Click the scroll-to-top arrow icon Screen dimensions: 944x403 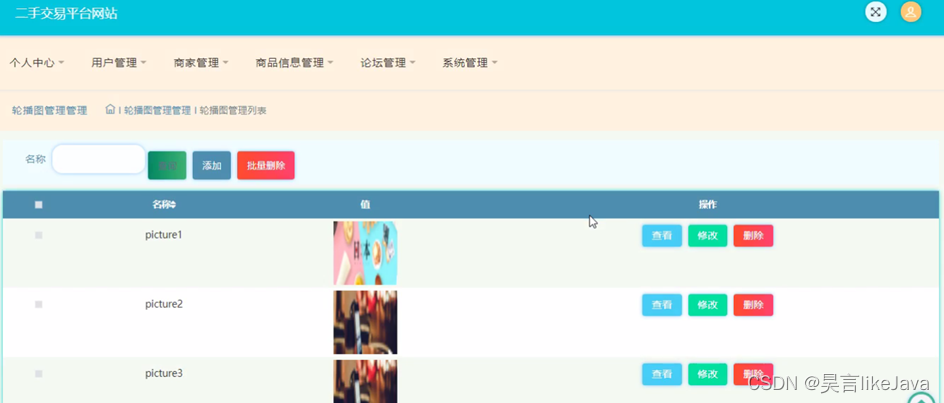921,398
